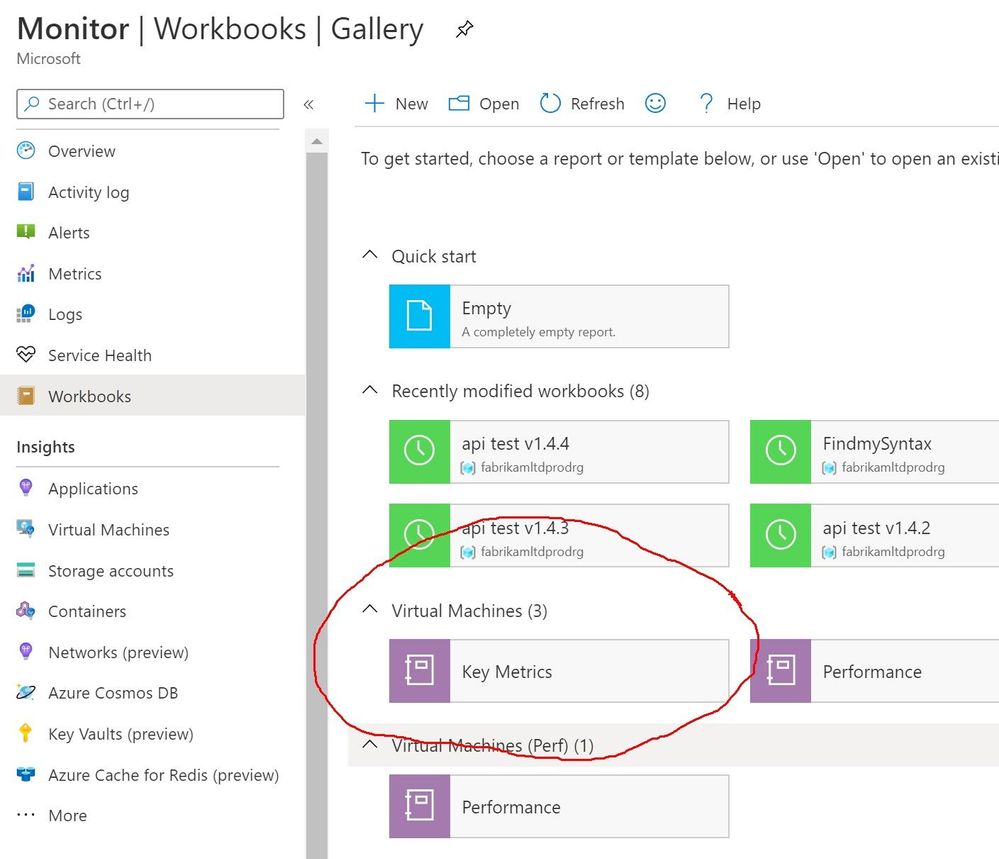This screenshot has width=999, height=859.
Task: Click the Containers cluster icon
Action: [25, 610]
